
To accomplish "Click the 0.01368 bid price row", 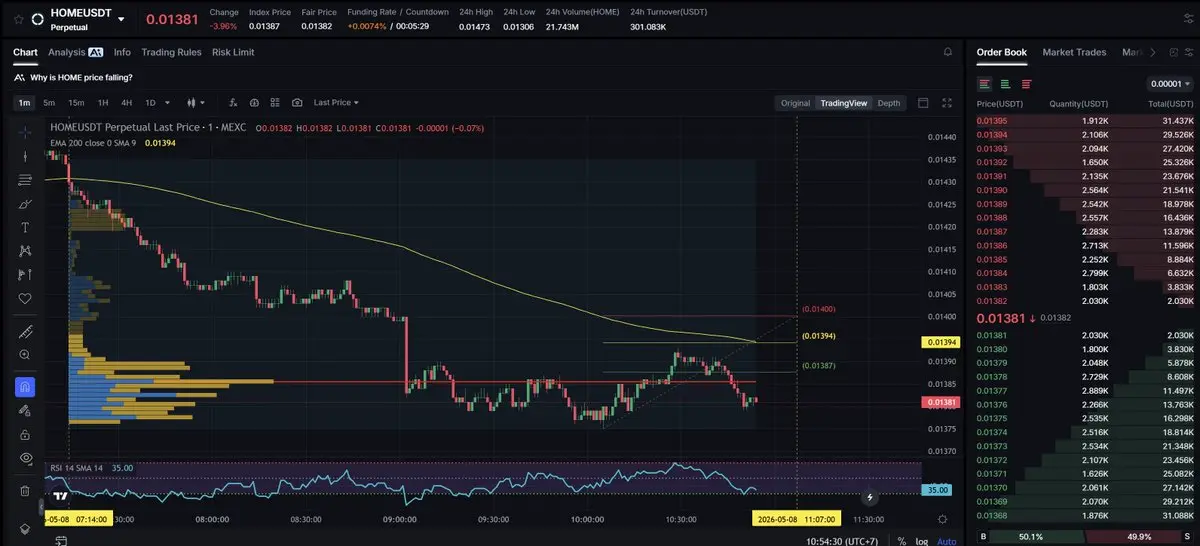I will tap(1085, 515).
